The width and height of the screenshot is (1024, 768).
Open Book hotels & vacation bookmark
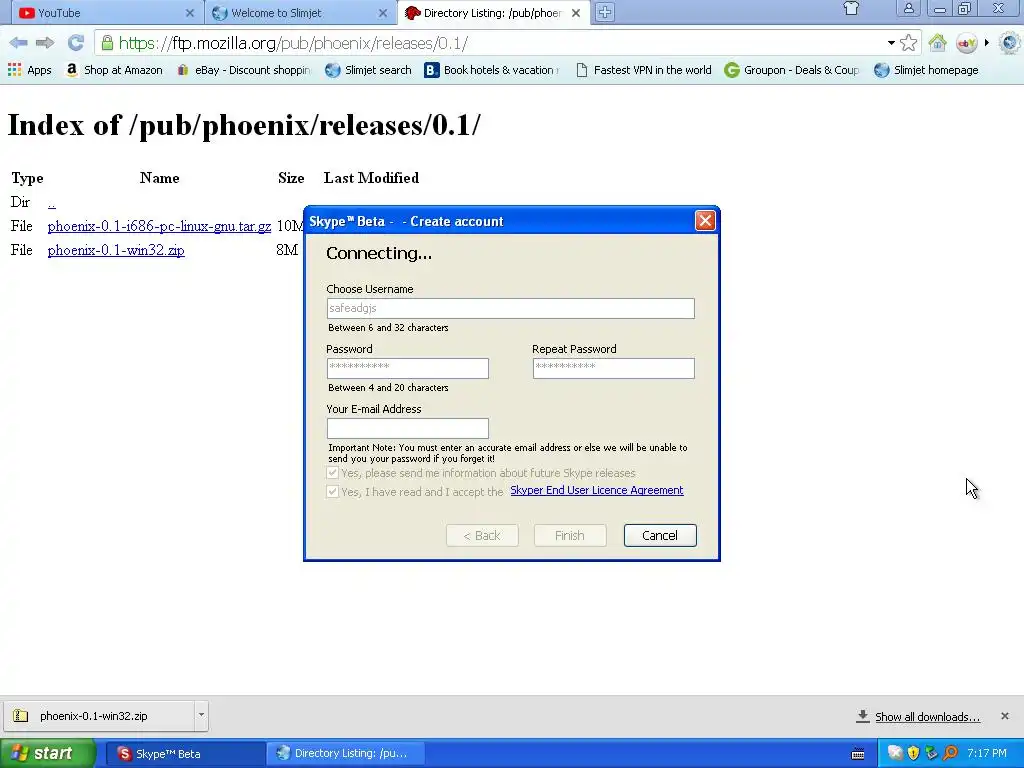[x=492, y=70]
